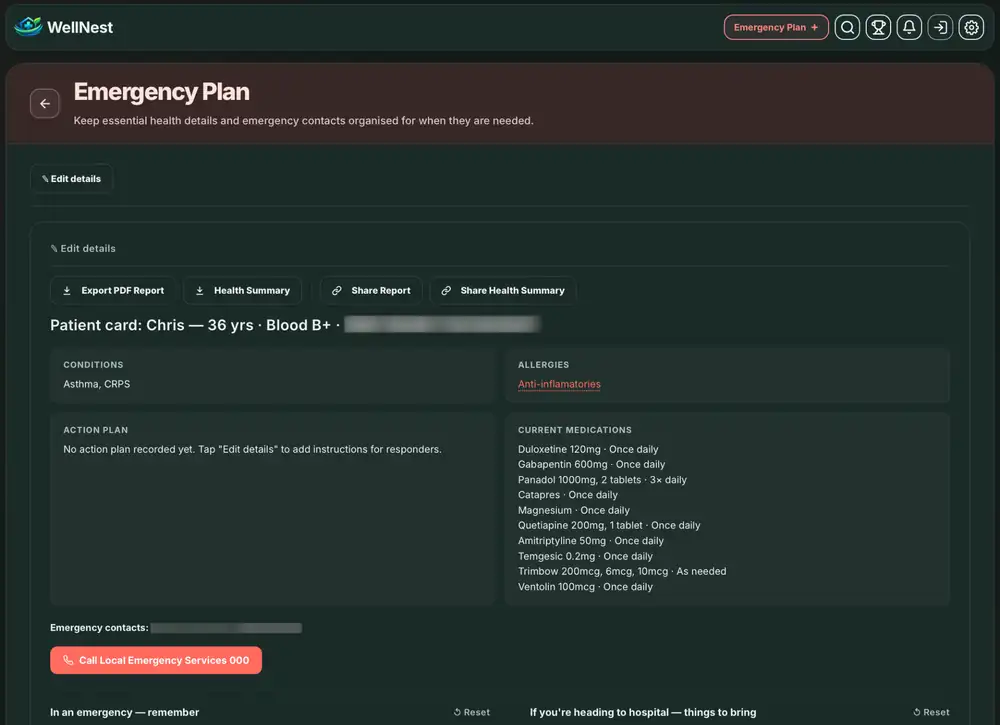The width and height of the screenshot is (1000, 725).
Task: Select the Catapres medication line
Action: point(568,495)
